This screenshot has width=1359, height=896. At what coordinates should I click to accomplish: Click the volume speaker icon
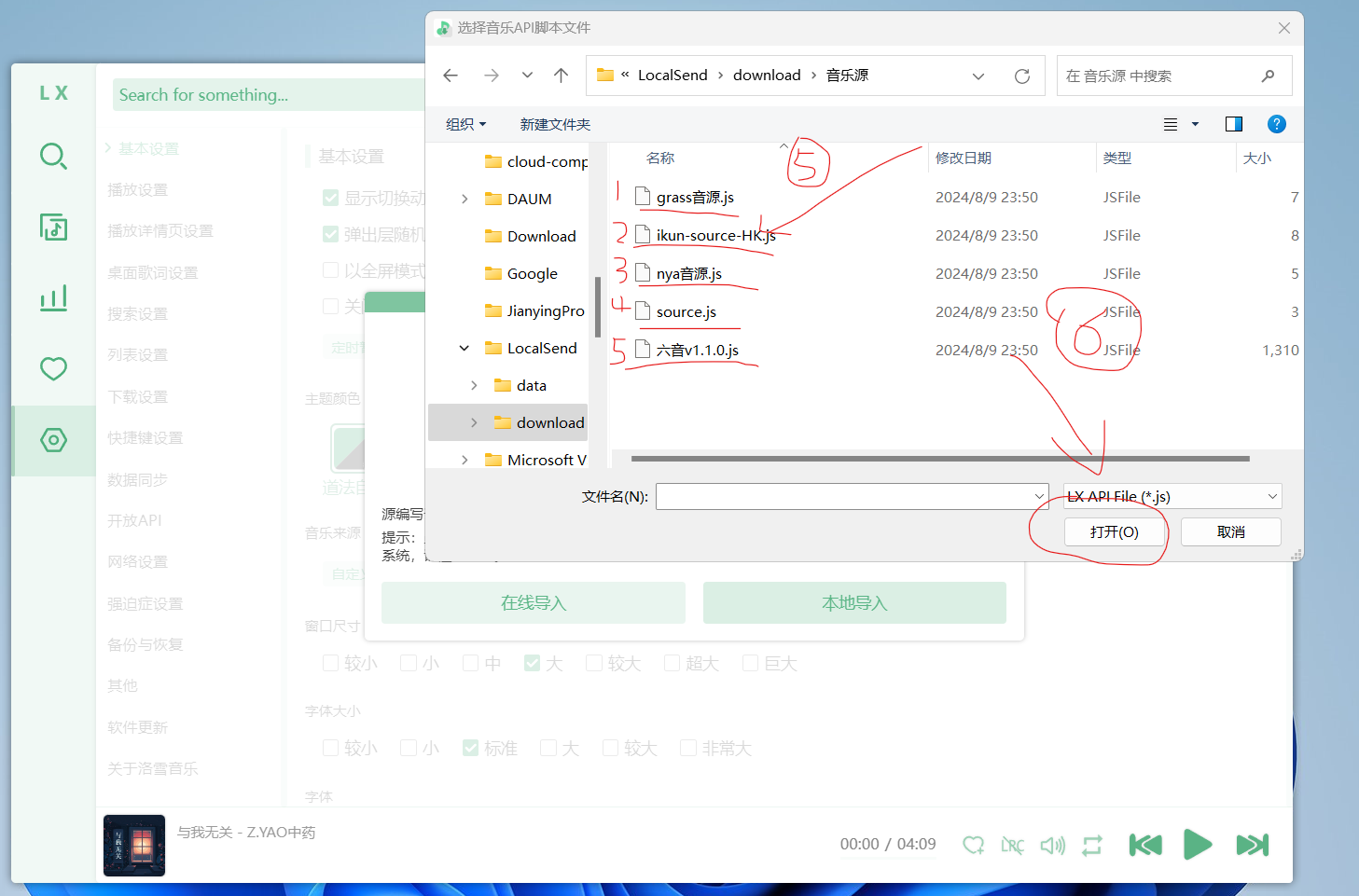(x=1052, y=845)
